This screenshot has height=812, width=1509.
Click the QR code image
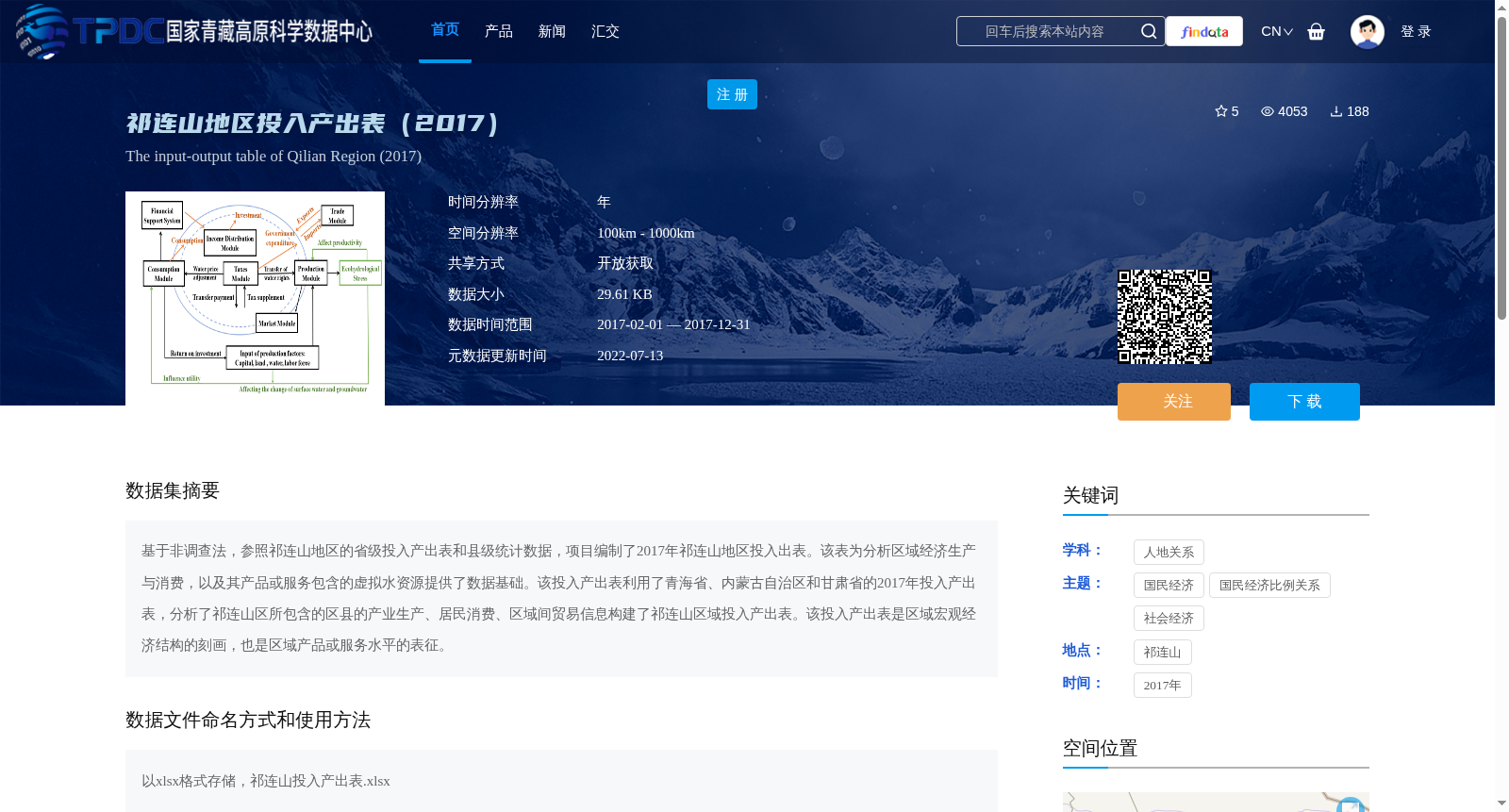[1165, 317]
